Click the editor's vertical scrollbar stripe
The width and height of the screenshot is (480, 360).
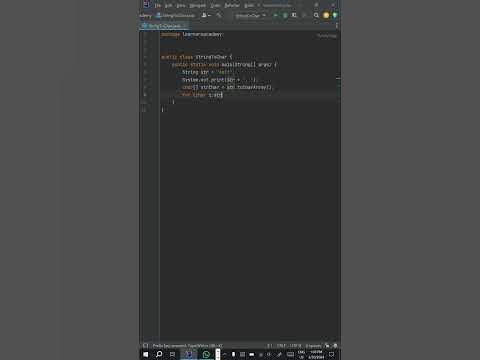[338, 78]
